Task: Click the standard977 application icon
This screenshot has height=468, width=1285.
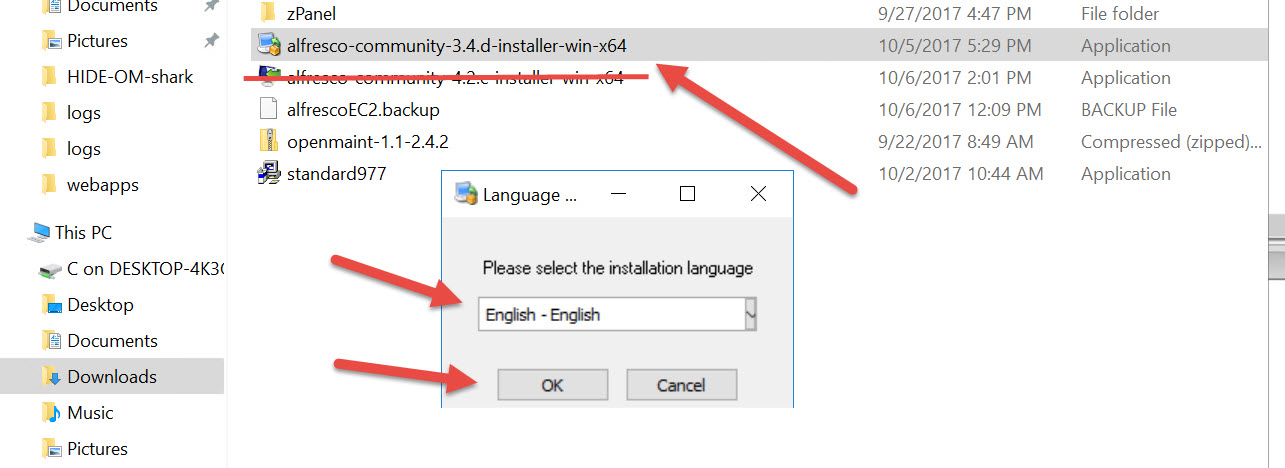Action: click(268, 174)
